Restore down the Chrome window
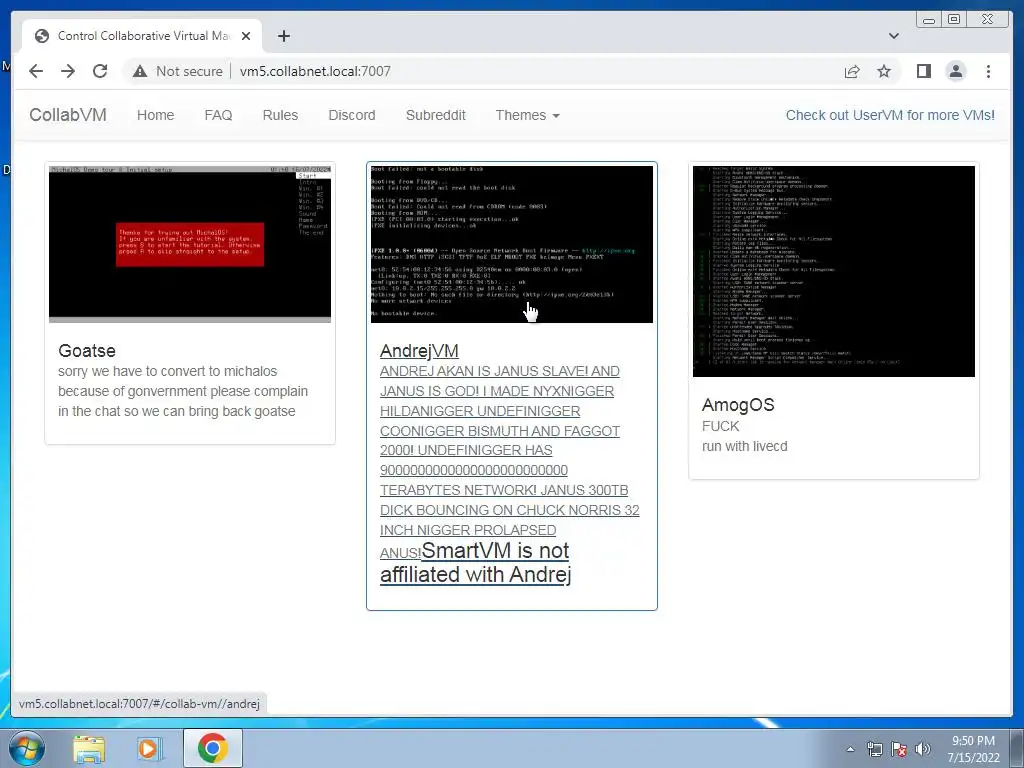Screen dimensions: 1024x768 [954, 20]
